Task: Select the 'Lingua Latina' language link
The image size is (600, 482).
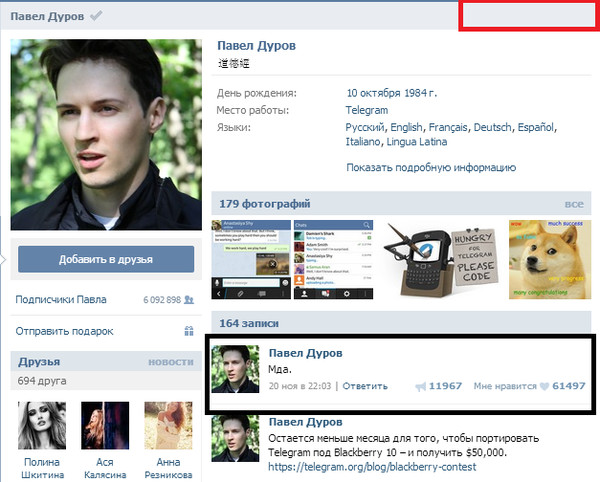Action: (x=417, y=142)
